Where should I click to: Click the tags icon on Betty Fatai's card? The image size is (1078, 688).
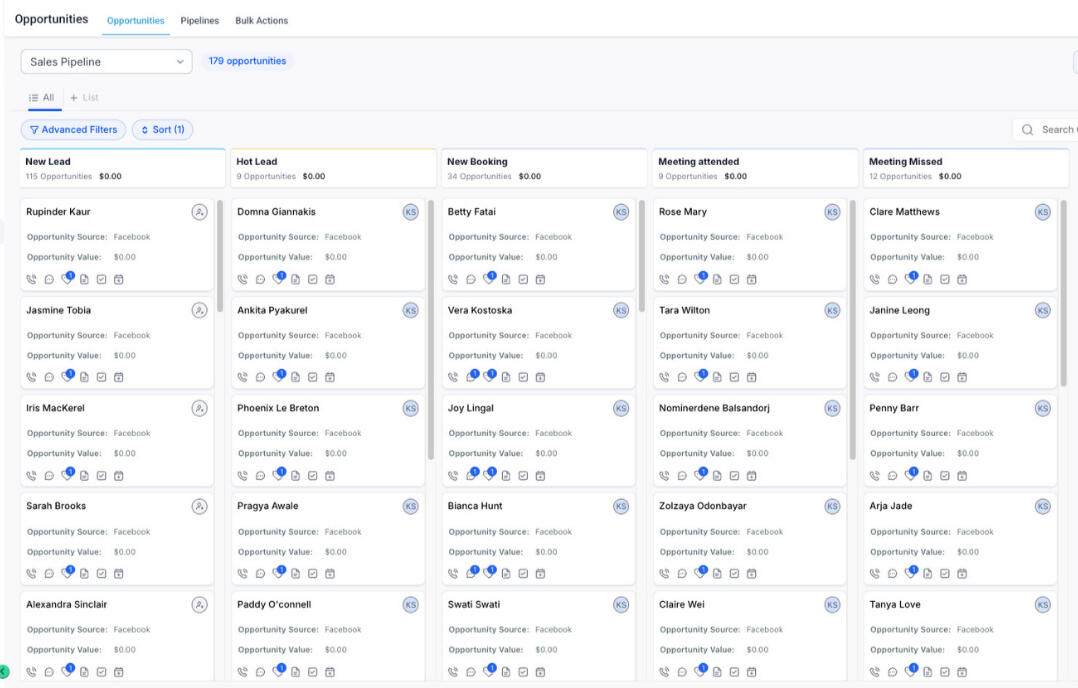click(x=489, y=279)
